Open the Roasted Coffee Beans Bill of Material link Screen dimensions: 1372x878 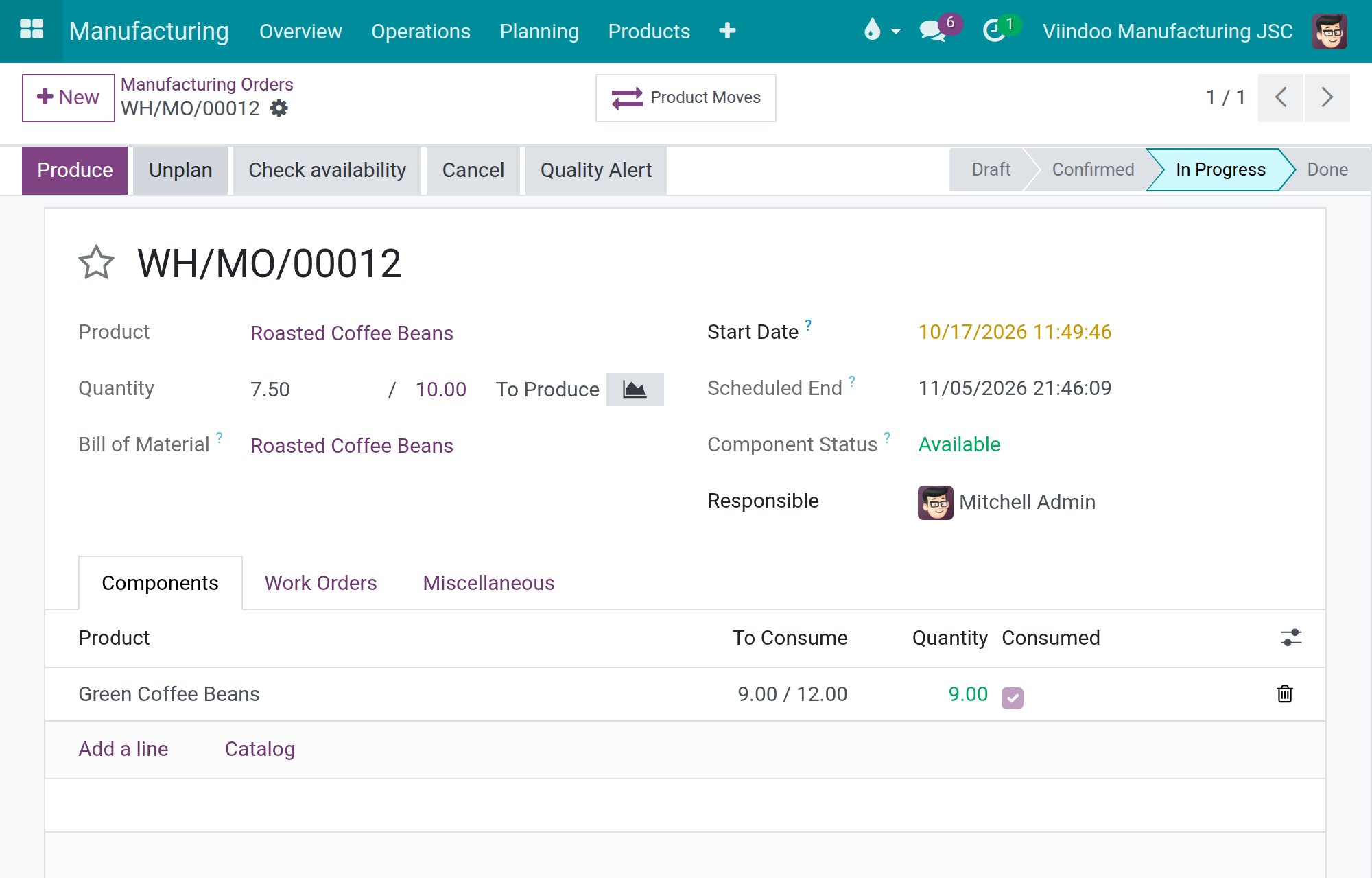click(x=351, y=445)
